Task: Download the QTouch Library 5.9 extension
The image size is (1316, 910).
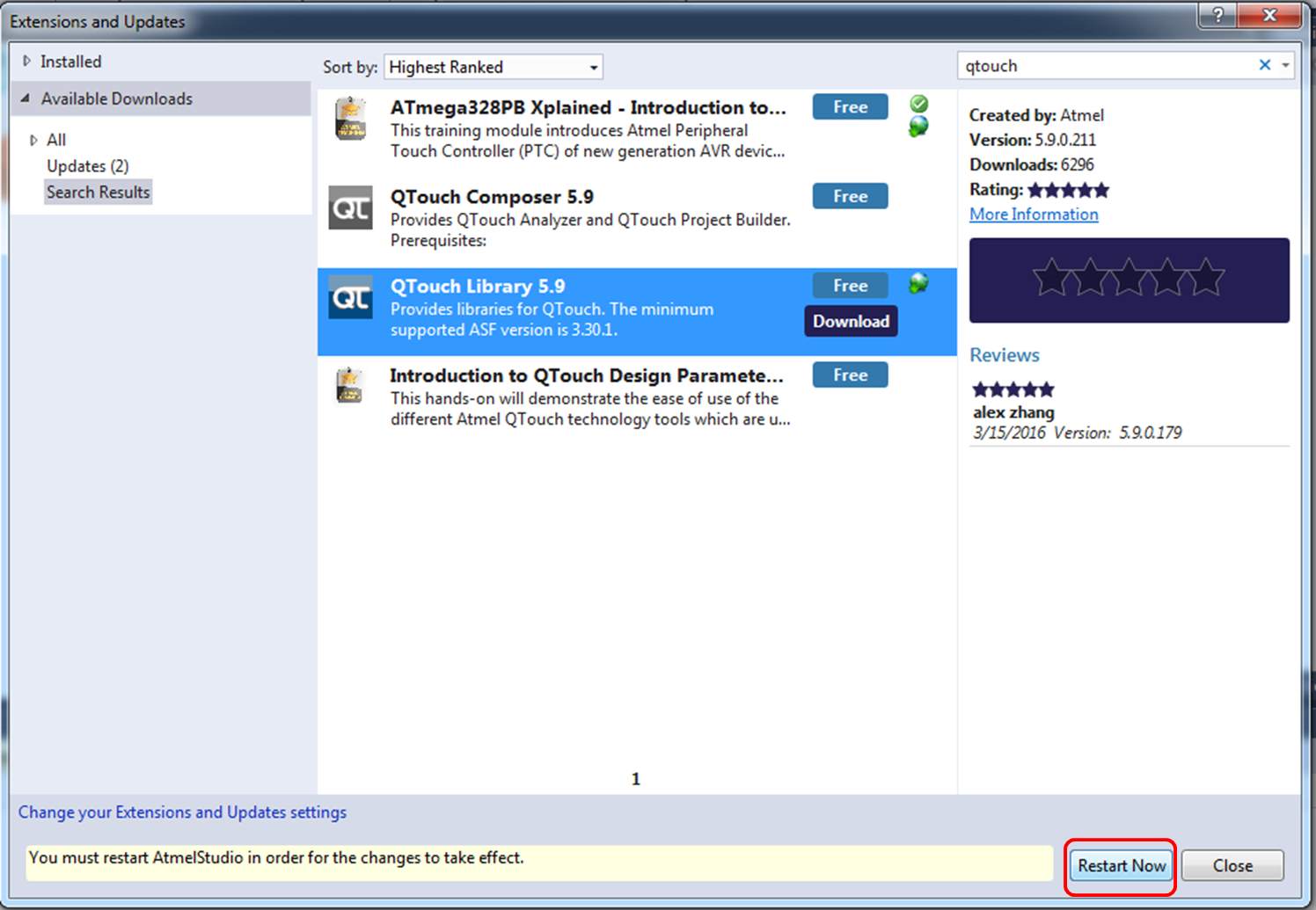Action: pyautogui.click(x=850, y=322)
